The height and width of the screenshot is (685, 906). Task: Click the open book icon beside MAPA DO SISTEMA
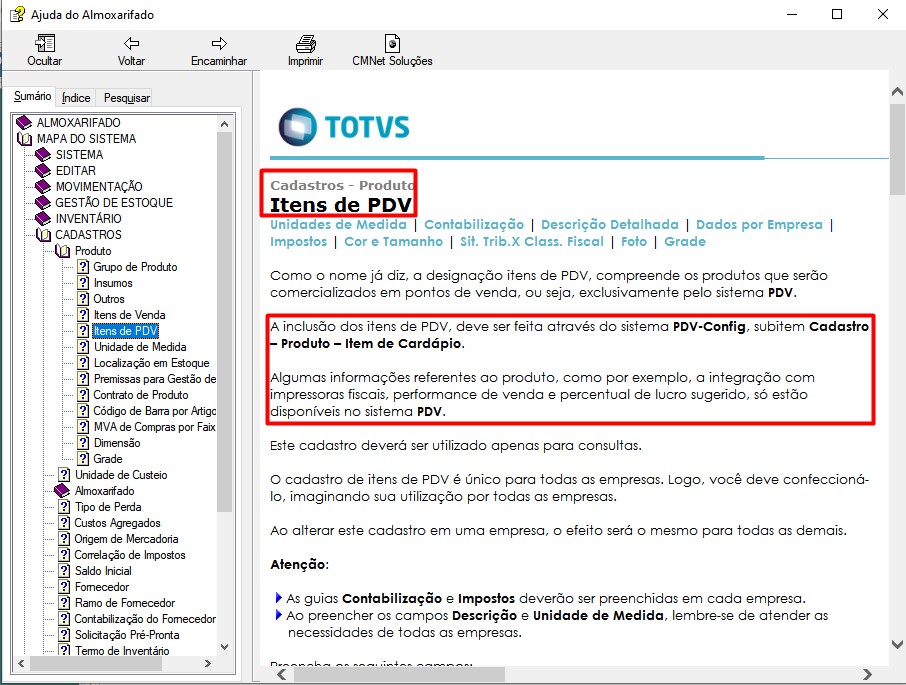[x=24, y=139]
